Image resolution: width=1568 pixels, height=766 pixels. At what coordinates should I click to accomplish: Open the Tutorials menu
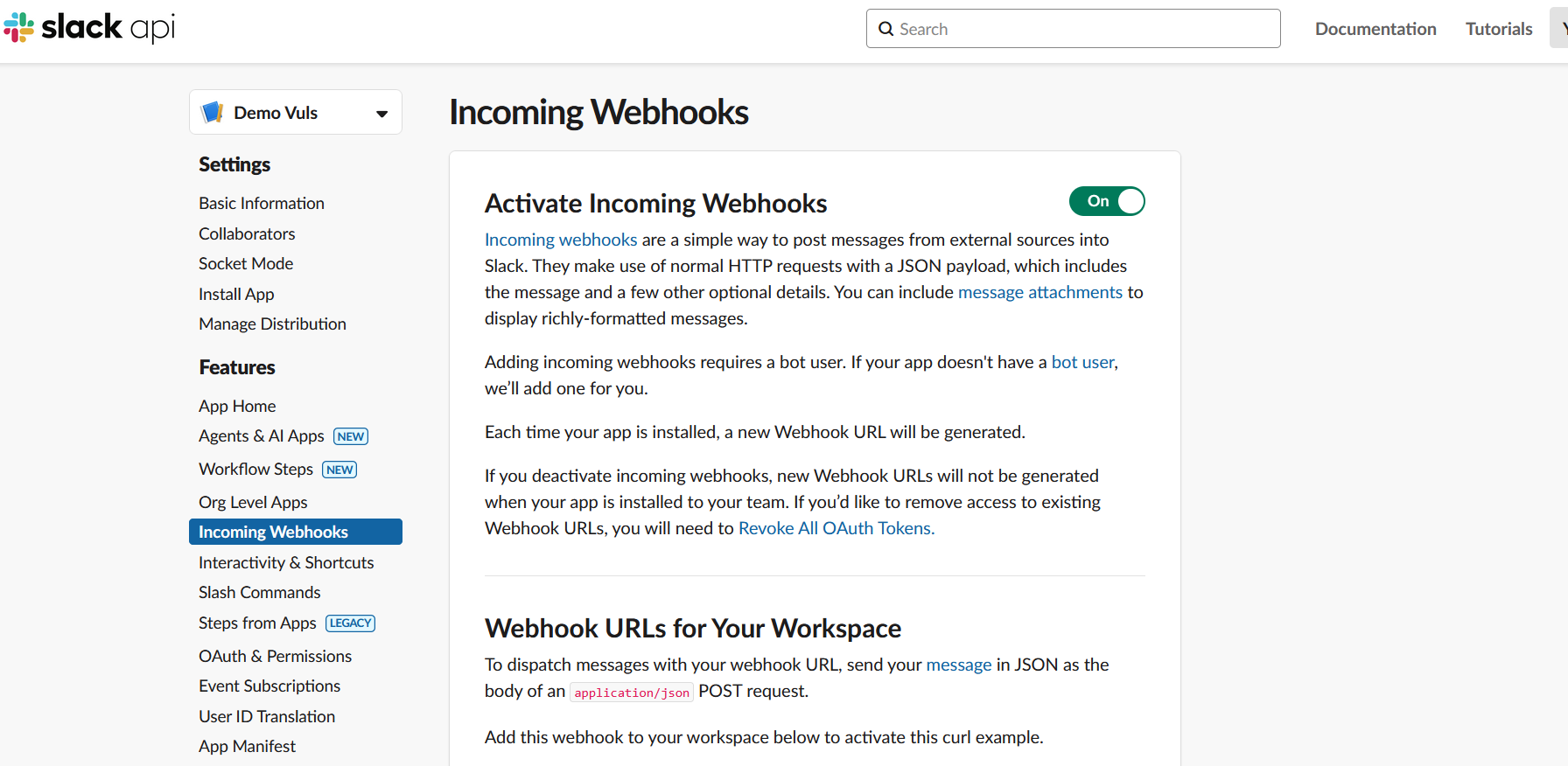click(1499, 29)
